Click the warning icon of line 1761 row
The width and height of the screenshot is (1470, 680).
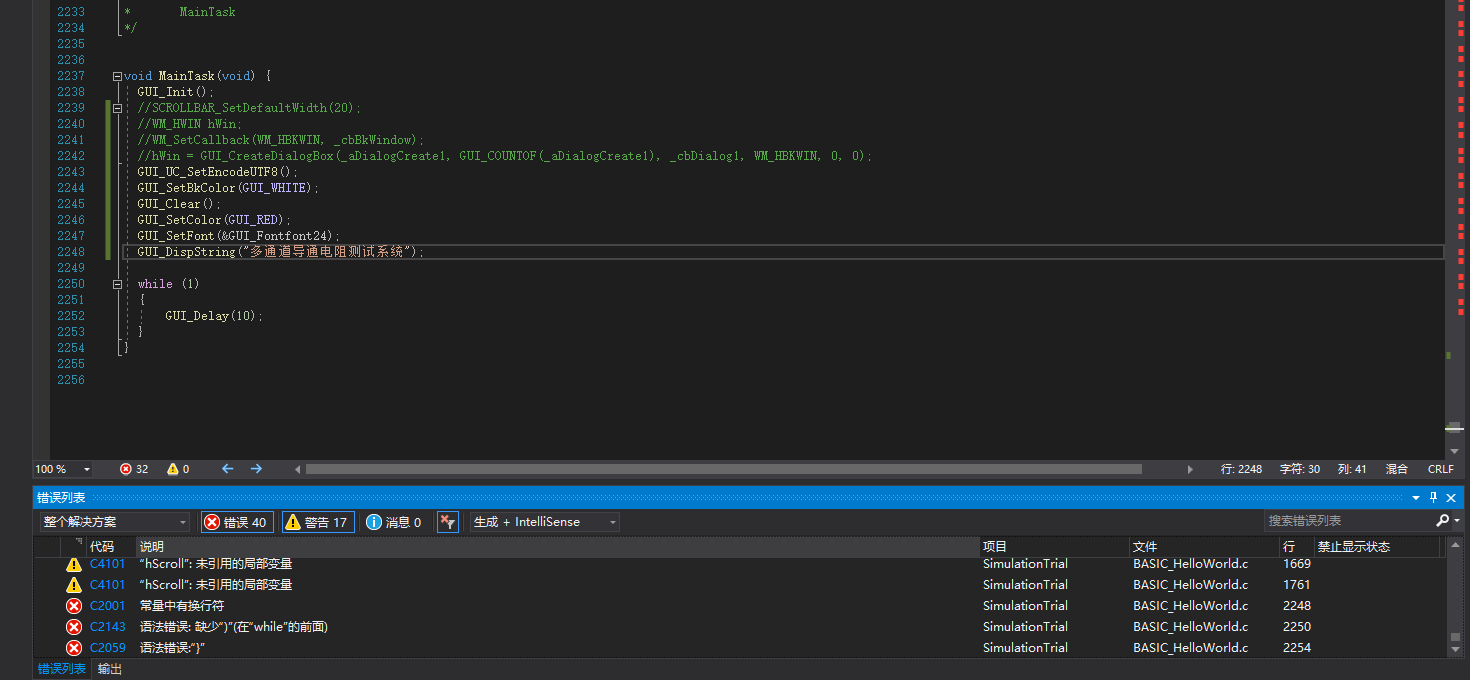(74, 585)
